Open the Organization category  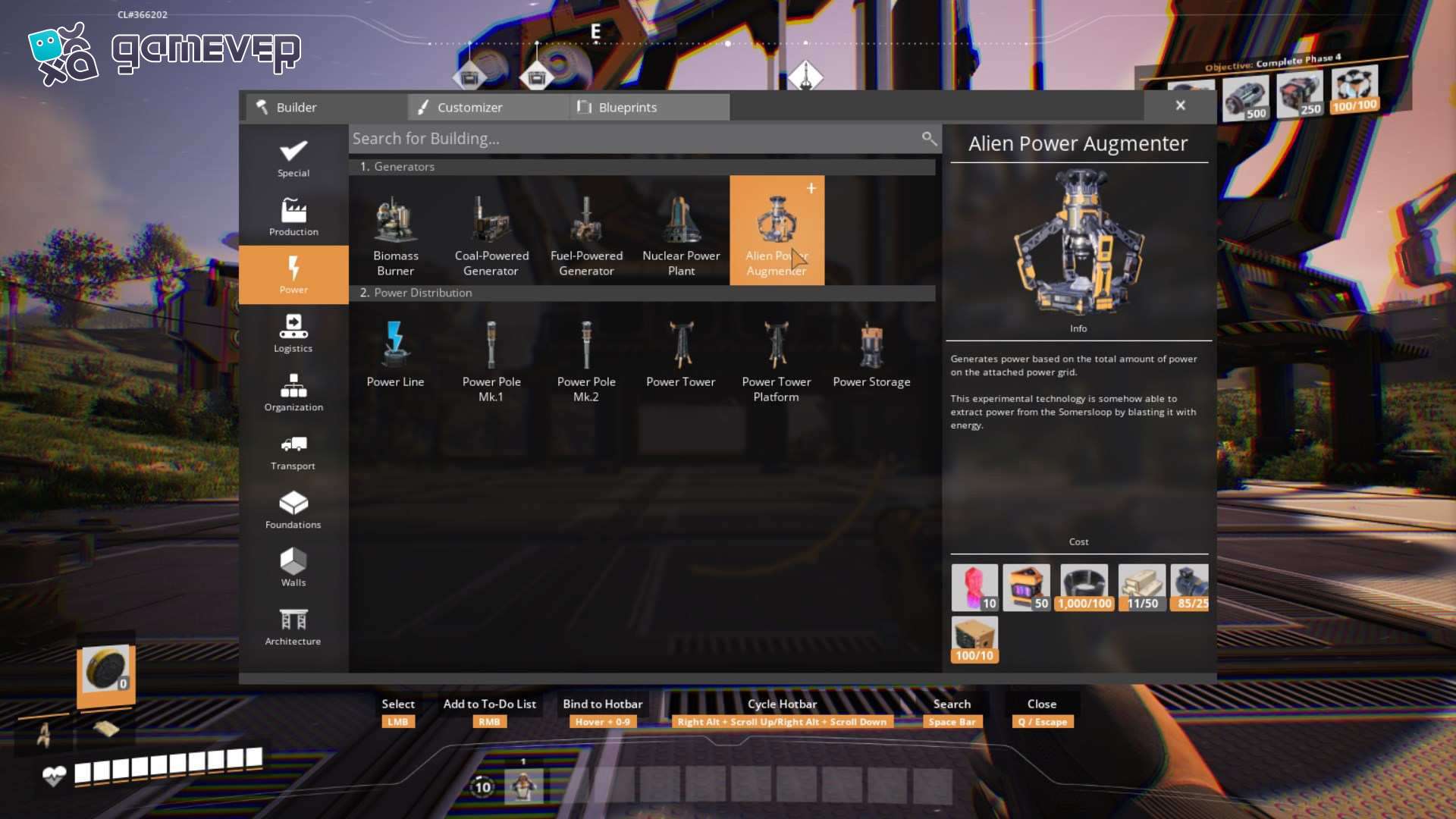pyautogui.click(x=293, y=392)
